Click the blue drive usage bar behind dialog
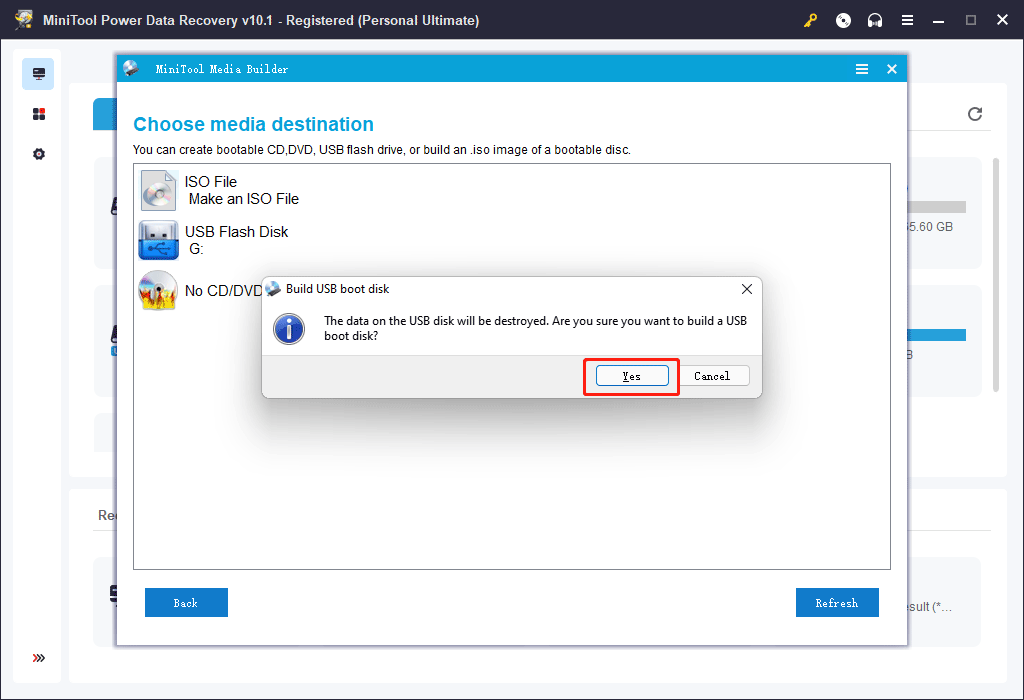Image resolution: width=1024 pixels, height=700 pixels. pyautogui.click(x=936, y=335)
